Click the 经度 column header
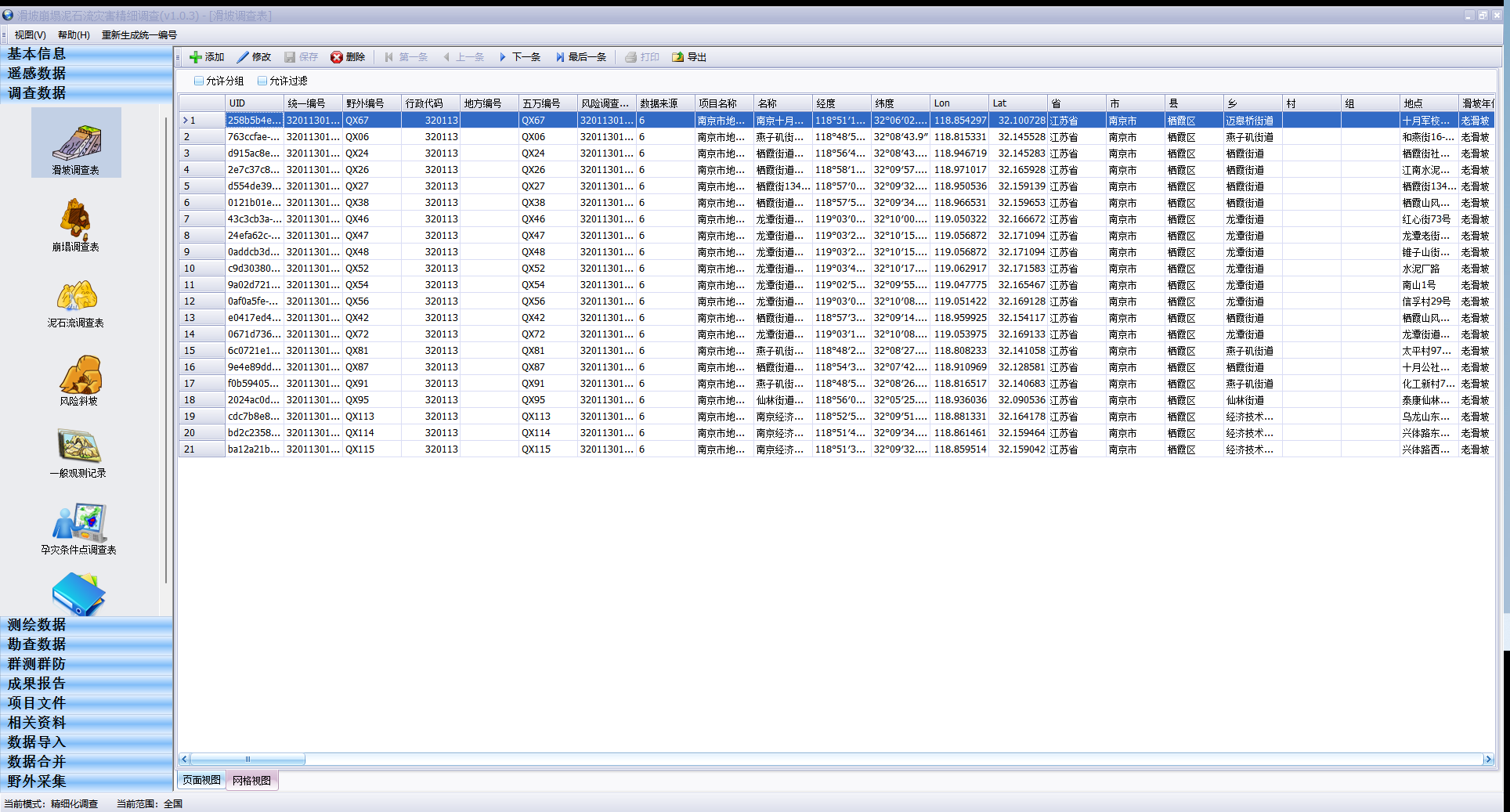Viewport: 1510px width, 812px height. (x=841, y=103)
